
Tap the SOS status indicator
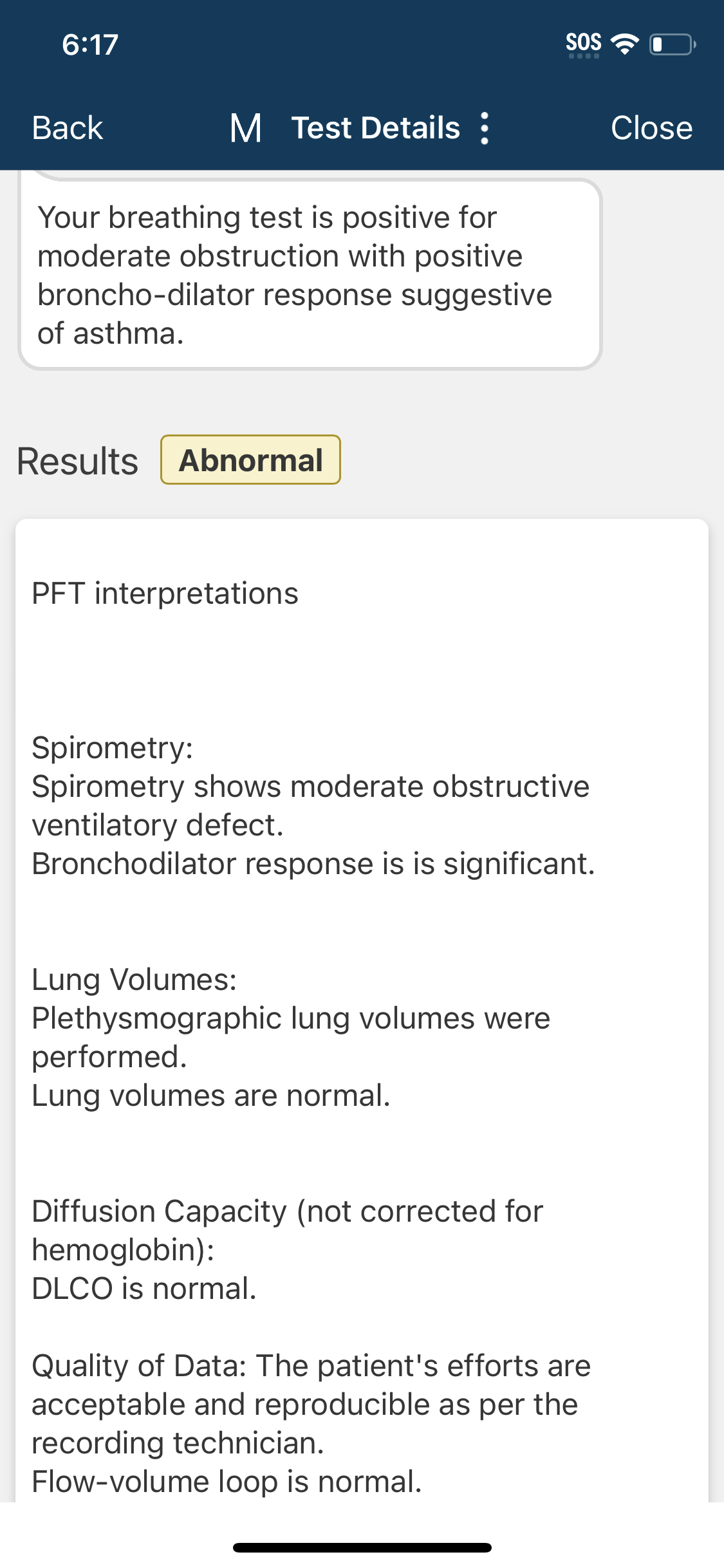click(x=583, y=44)
